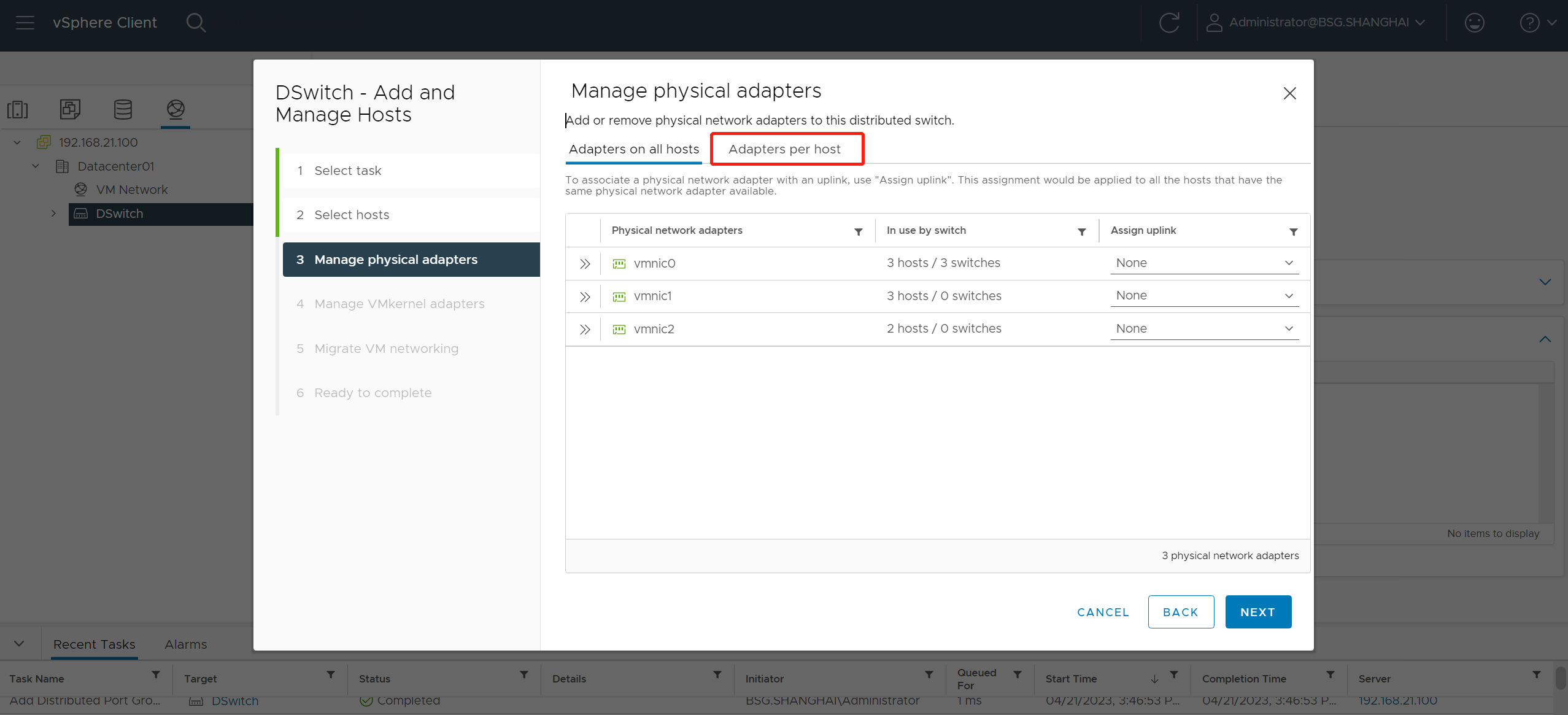Switch to Networking inventory icon
Screen dimensions: 1568x715
176,109
